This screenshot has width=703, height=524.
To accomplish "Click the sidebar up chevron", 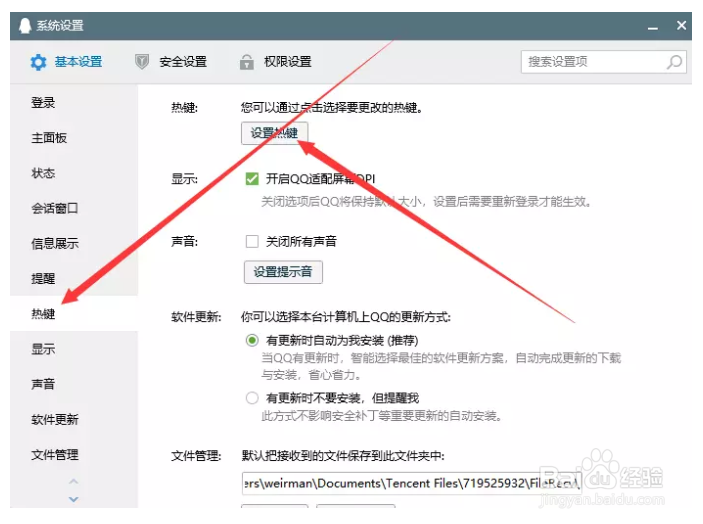I will [74, 481].
